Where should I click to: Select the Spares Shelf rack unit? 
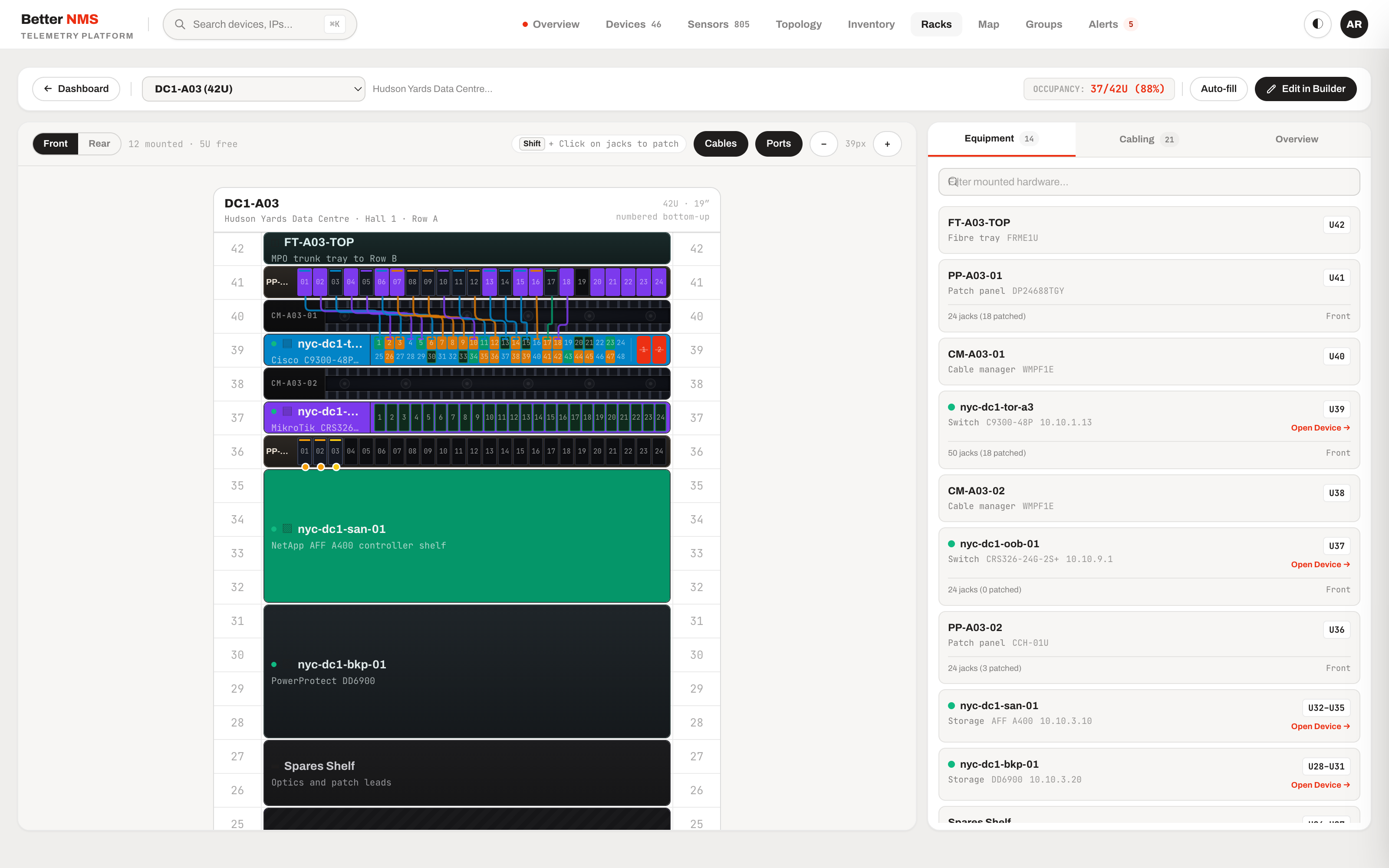click(467, 773)
